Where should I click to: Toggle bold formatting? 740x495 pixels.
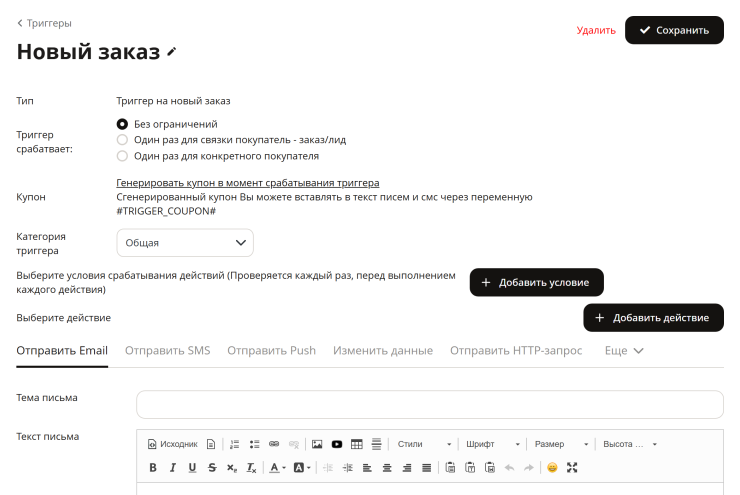click(153, 468)
